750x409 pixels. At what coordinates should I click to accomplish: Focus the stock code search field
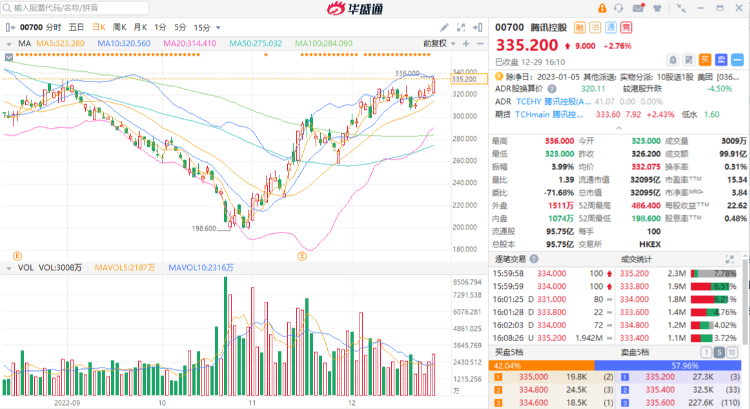pos(75,8)
